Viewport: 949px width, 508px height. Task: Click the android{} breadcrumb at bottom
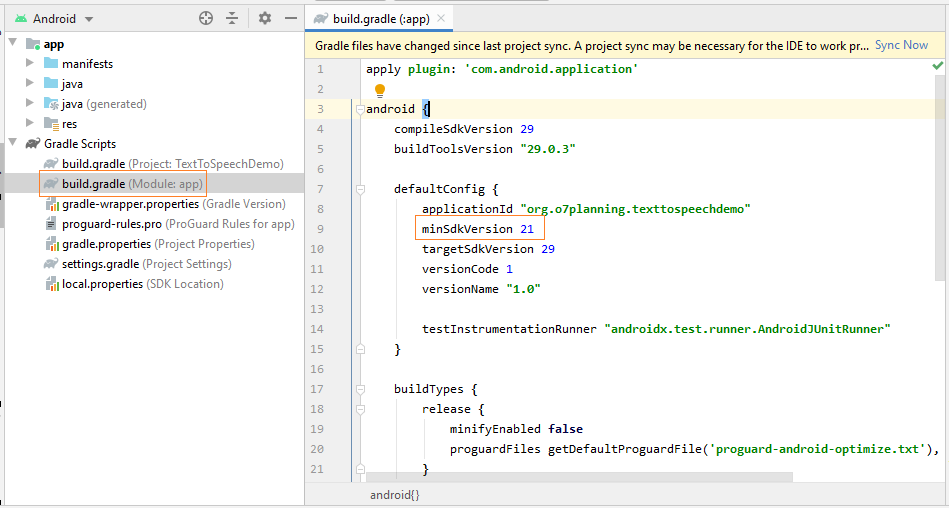coord(395,495)
